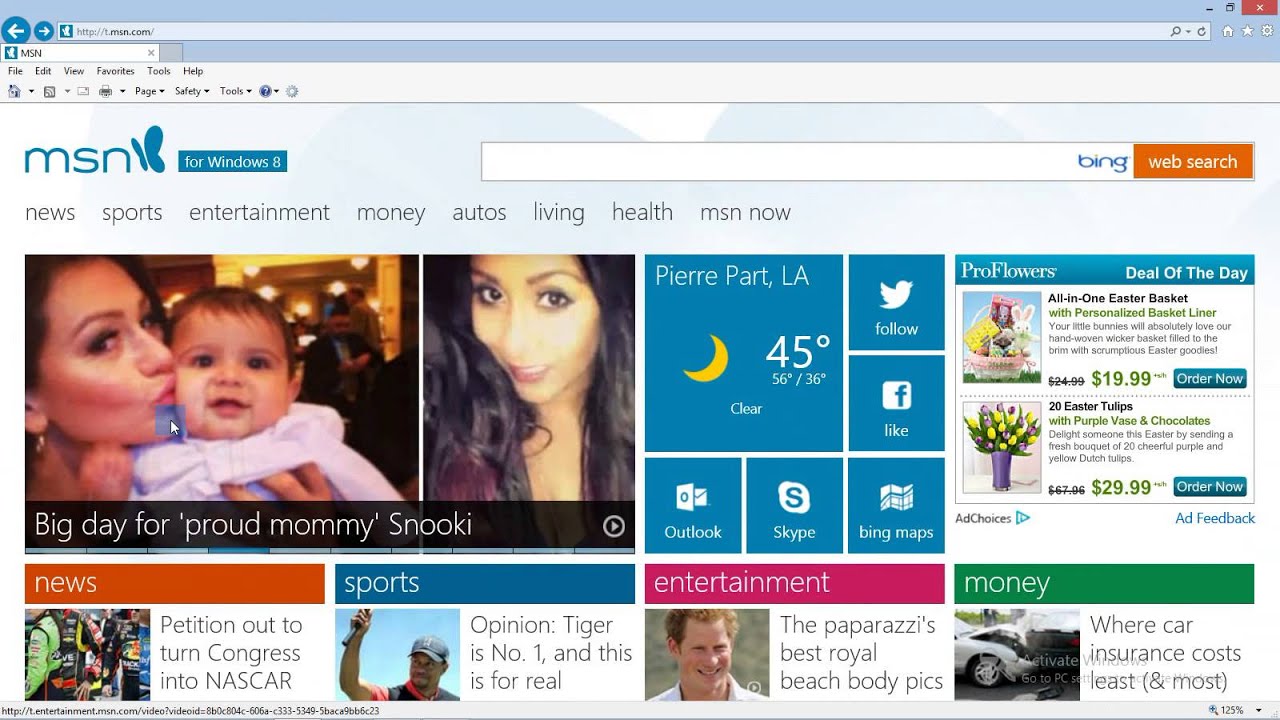The image size is (1280, 720).
Task: Open the Page dropdown in command bar
Action: [x=149, y=91]
